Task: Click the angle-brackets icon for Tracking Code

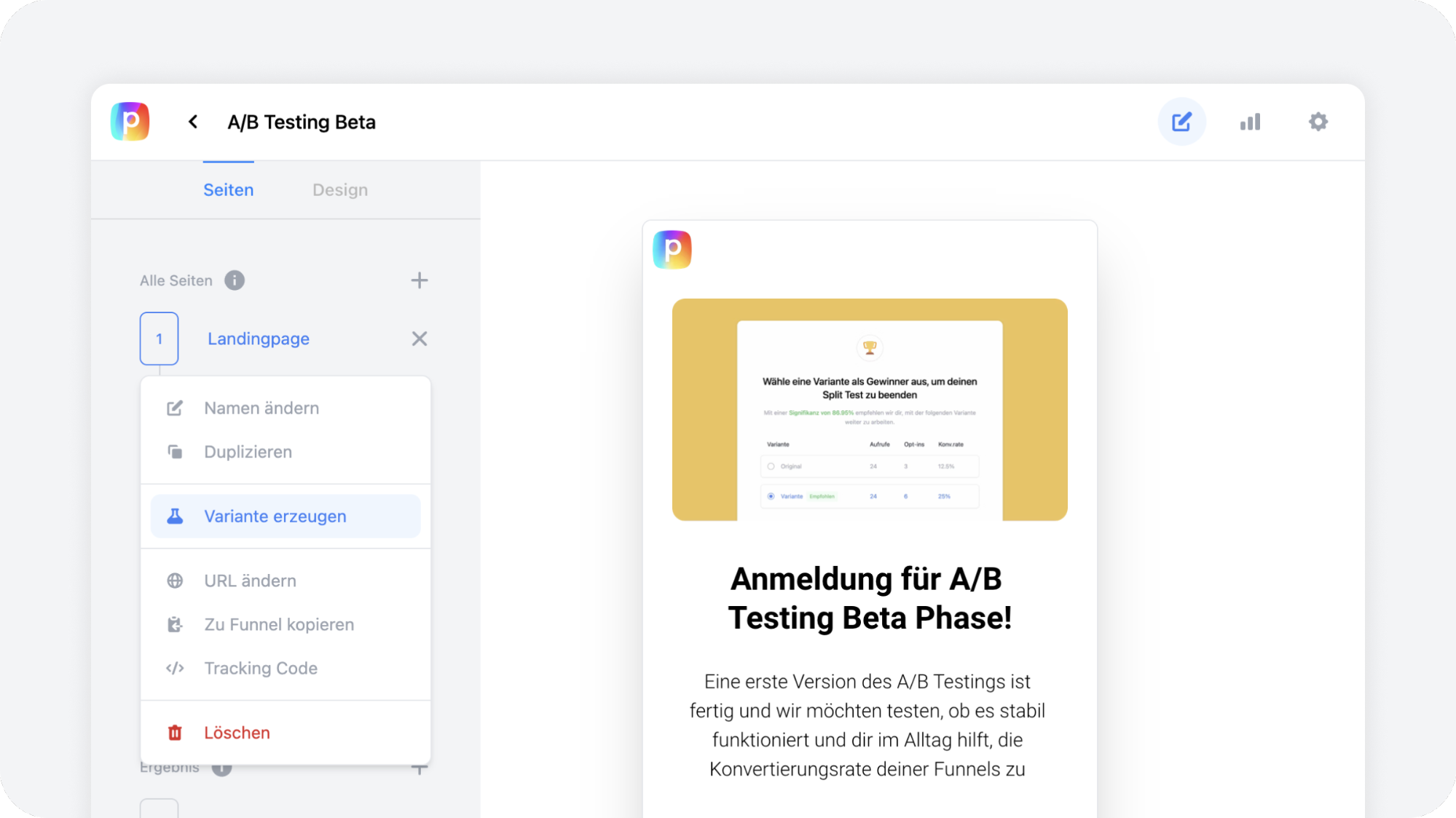Action: coord(175,668)
